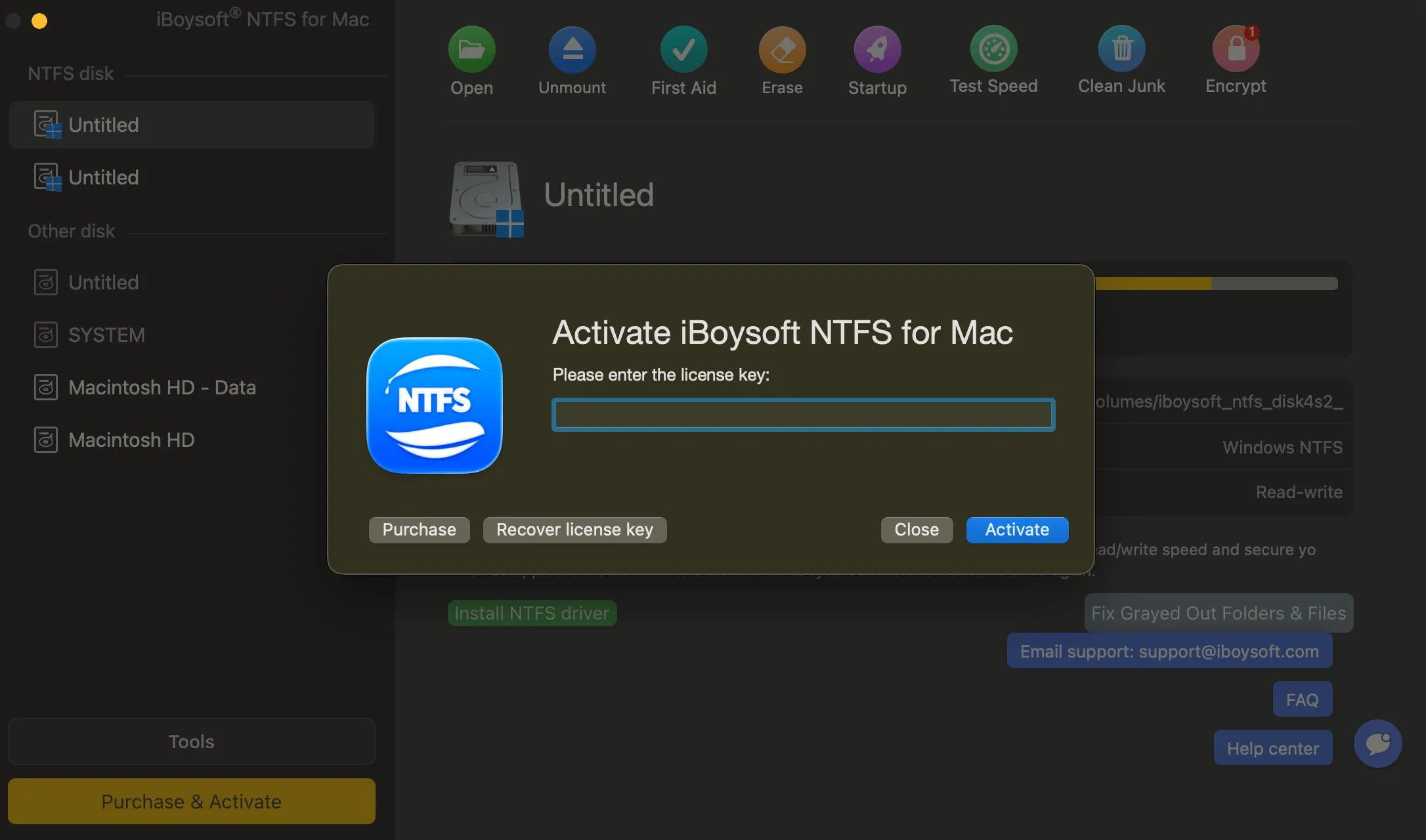Screen dimensions: 1426x840
Task: Click disk icon of Other disk Untitled
Action: [46, 282]
